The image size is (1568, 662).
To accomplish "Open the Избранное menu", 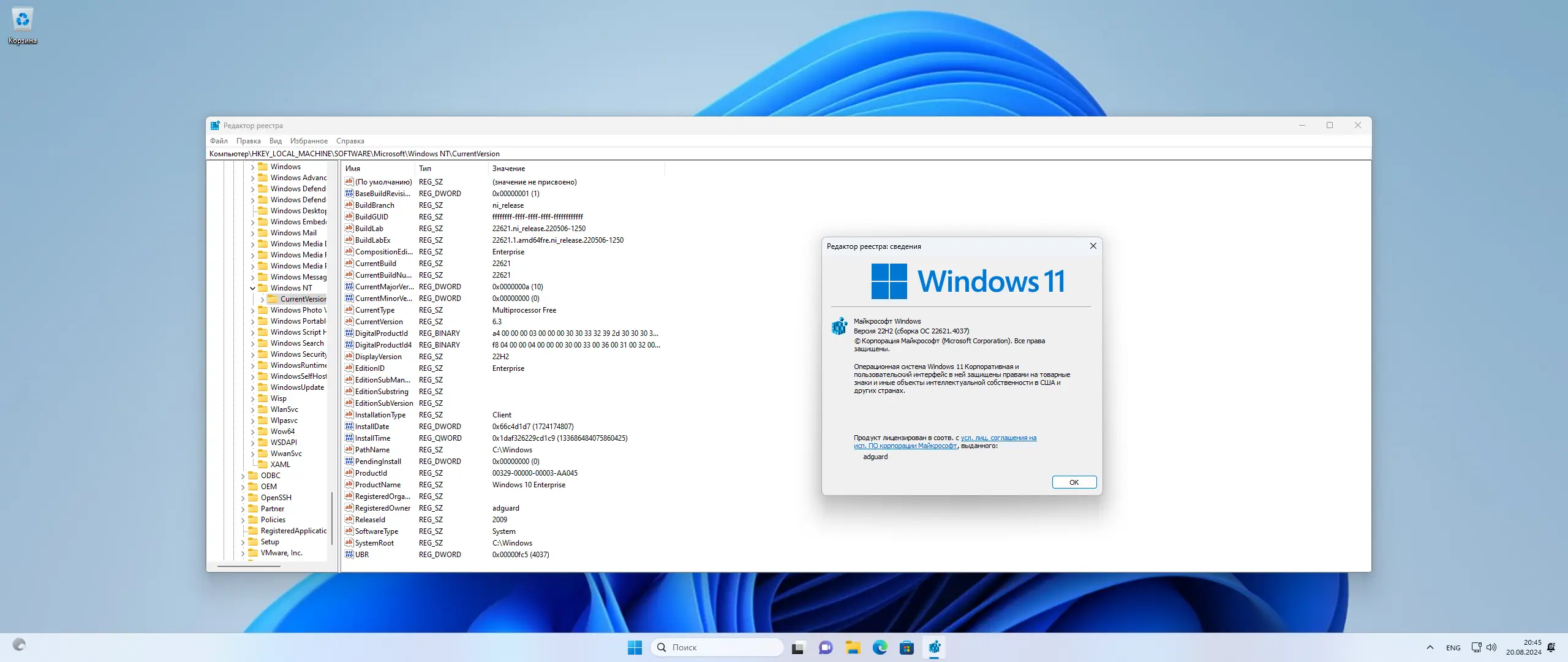I will click(309, 141).
